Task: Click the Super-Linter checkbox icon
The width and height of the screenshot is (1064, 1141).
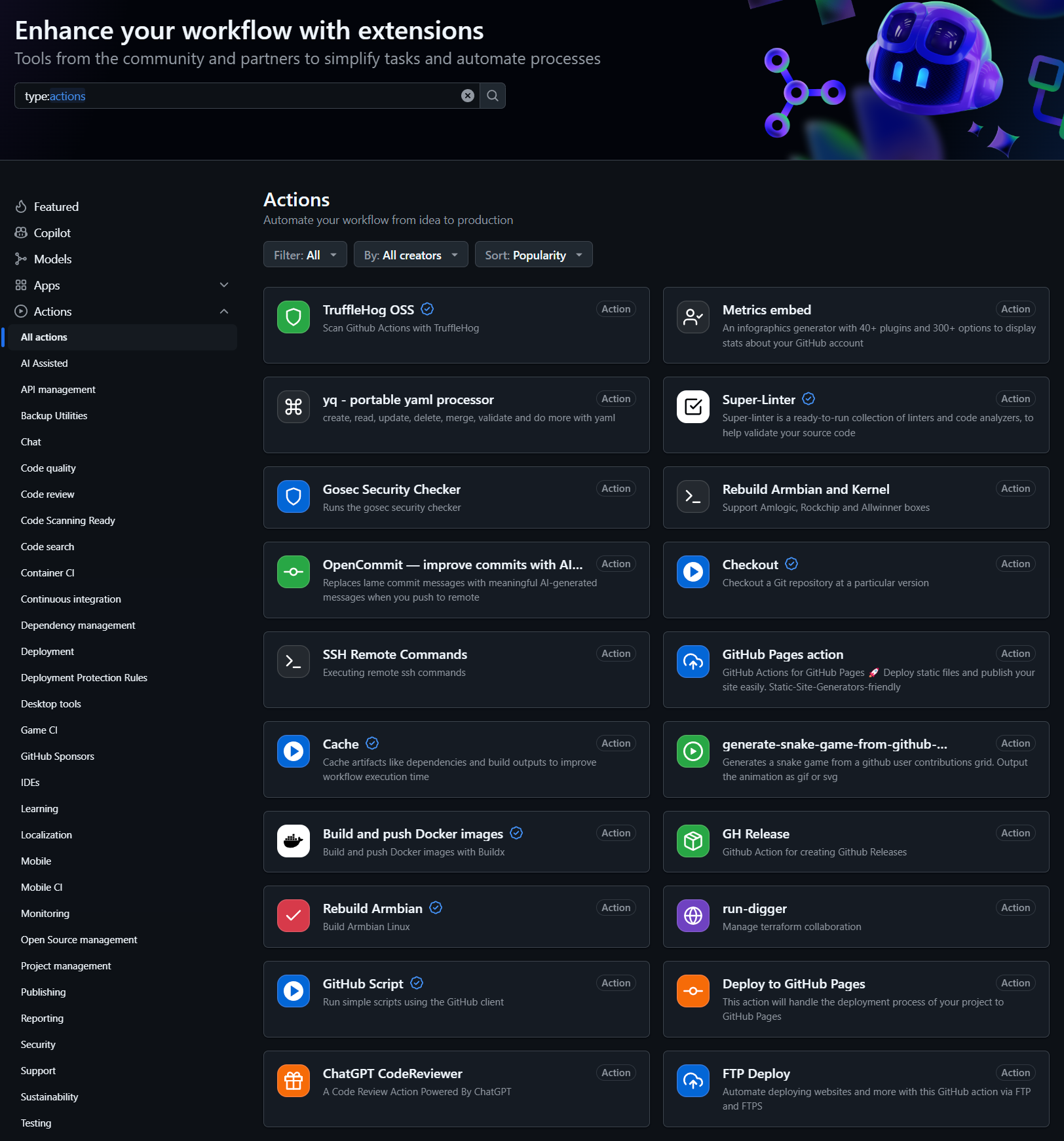Action: pyautogui.click(x=693, y=407)
